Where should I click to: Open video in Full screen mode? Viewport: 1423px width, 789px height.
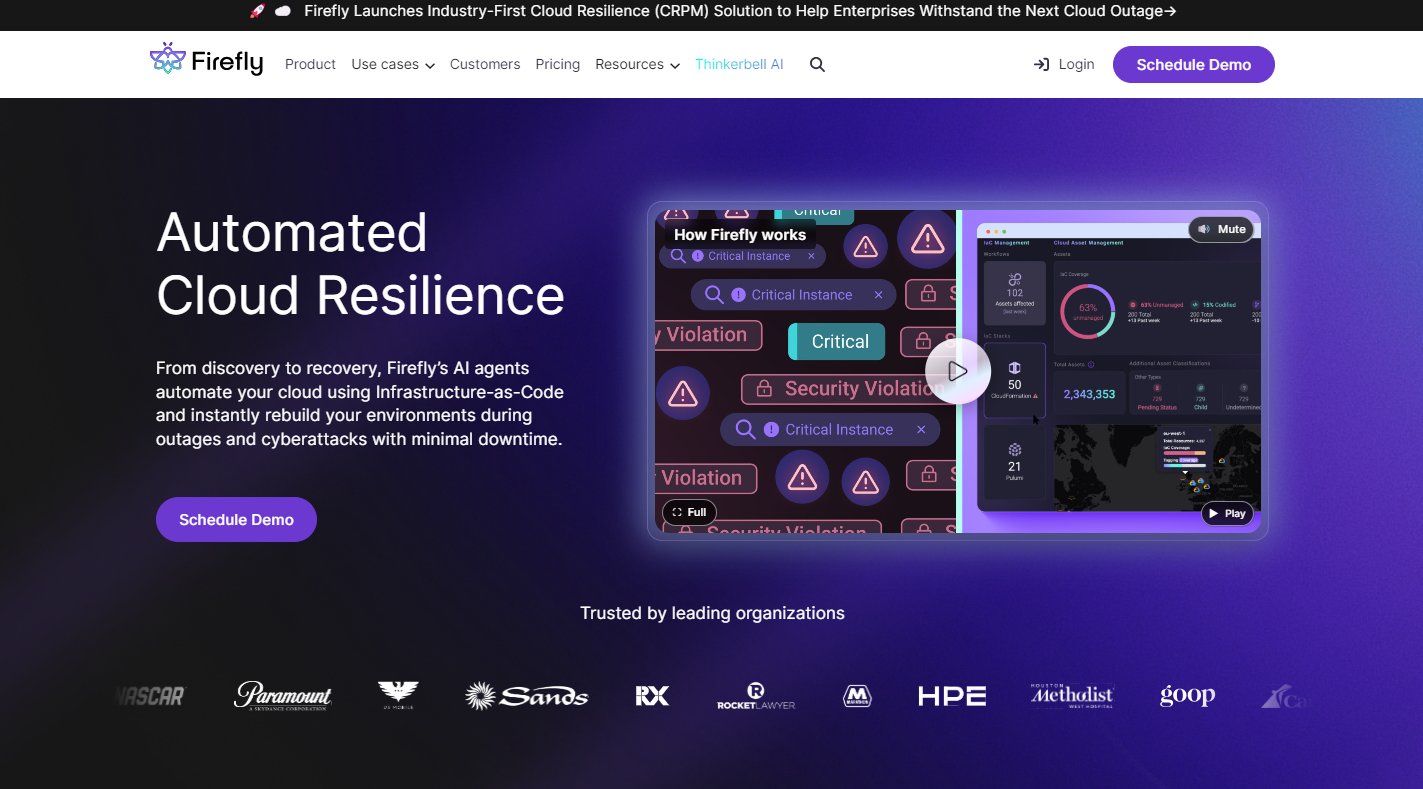coord(690,512)
